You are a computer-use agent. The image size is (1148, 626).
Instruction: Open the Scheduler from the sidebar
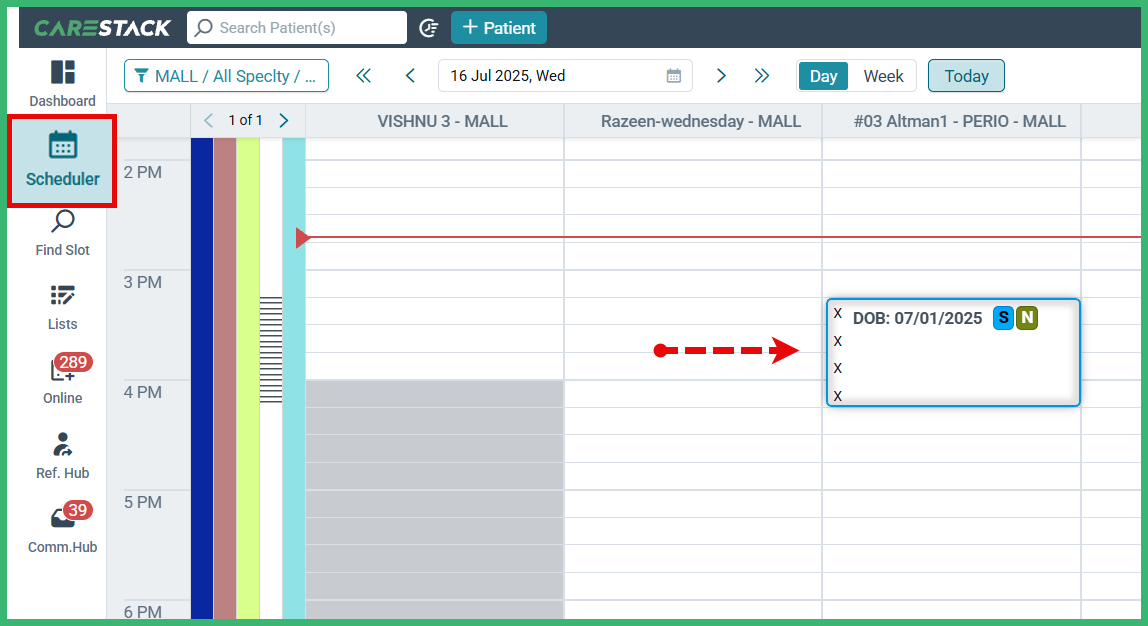coord(62,161)
